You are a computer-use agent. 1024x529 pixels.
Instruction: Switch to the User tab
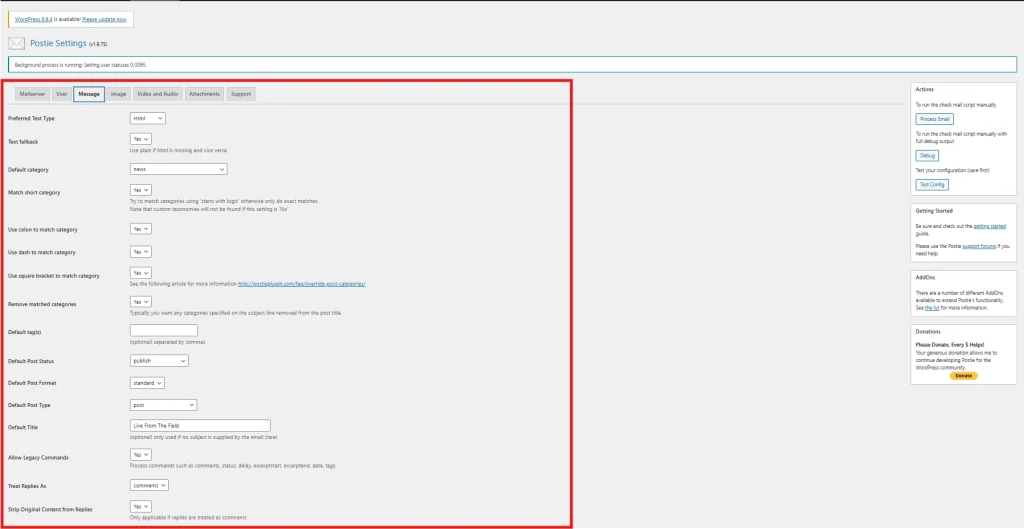(62, 94)
